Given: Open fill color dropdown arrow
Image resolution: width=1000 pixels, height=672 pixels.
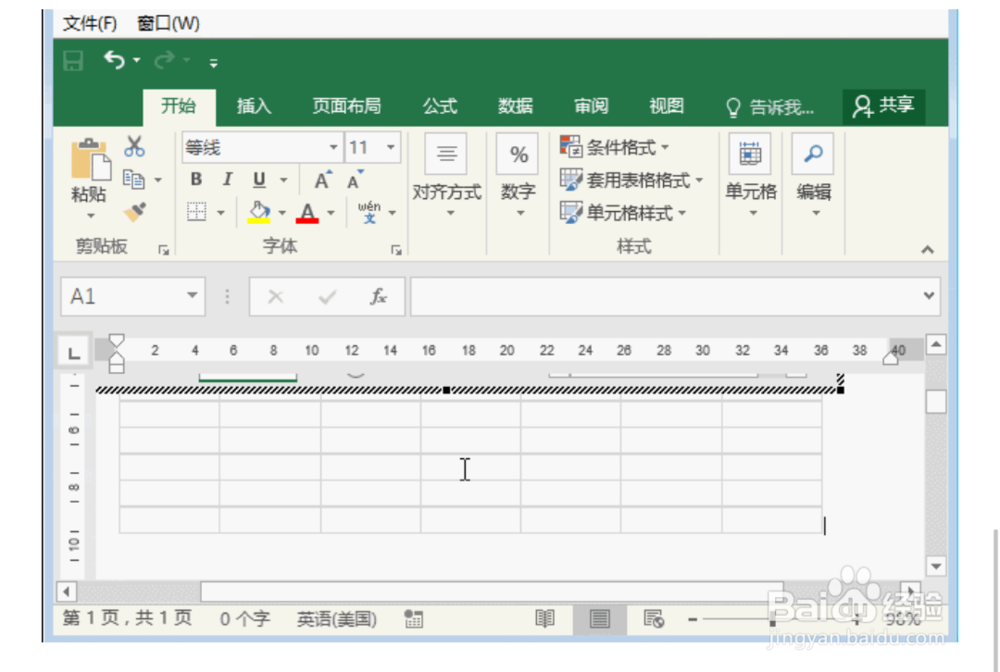Looking at the screenshot, I should (x=282, y=213).
